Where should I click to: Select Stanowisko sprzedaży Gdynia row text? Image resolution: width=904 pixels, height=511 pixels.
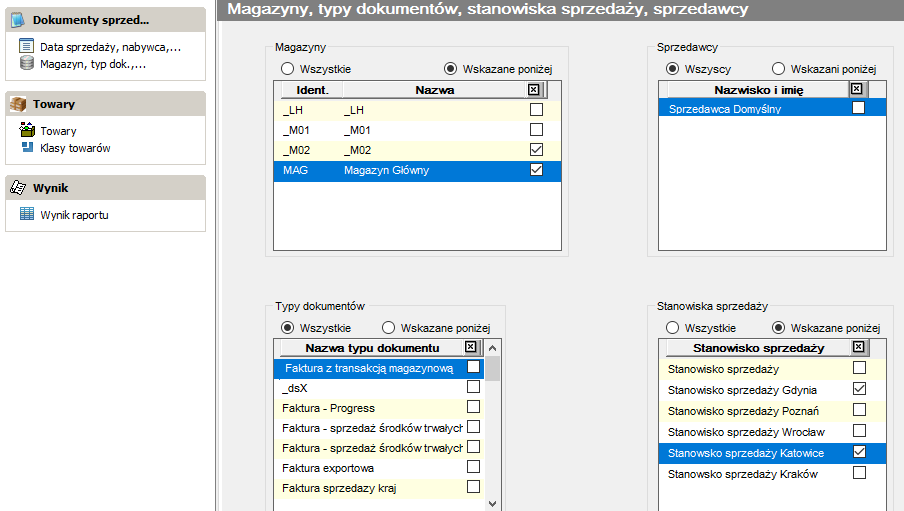742,390
